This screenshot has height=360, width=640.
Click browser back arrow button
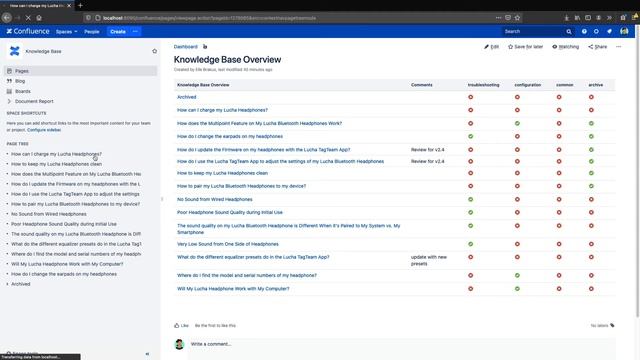coord(7,18)
